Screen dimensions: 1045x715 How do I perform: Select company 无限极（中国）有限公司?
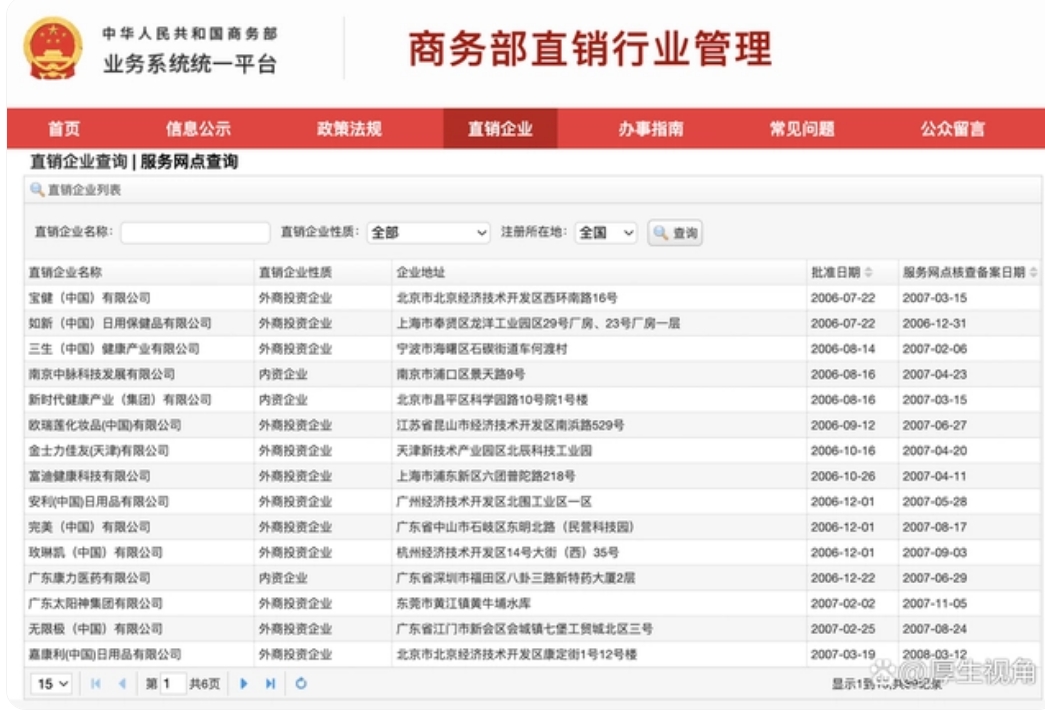(x=95, y=629)
